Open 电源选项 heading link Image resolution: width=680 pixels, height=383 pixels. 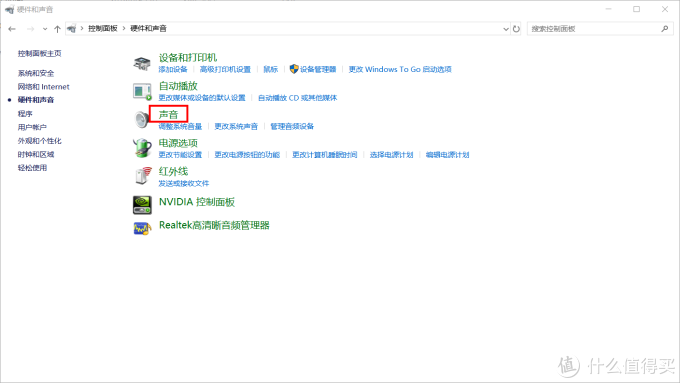pos(178,143)
